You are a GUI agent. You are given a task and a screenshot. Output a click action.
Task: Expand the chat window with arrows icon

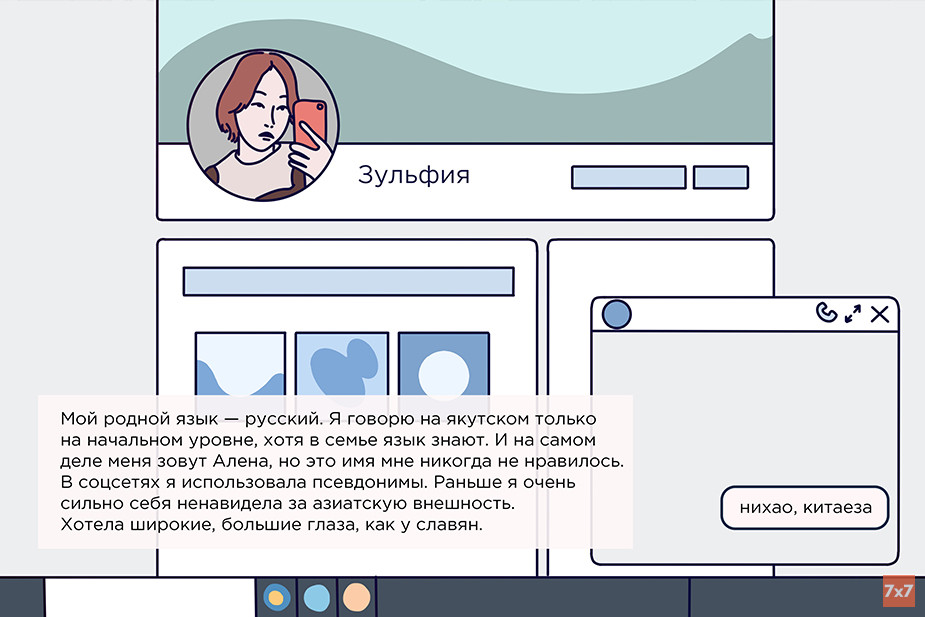click(852, 314)
